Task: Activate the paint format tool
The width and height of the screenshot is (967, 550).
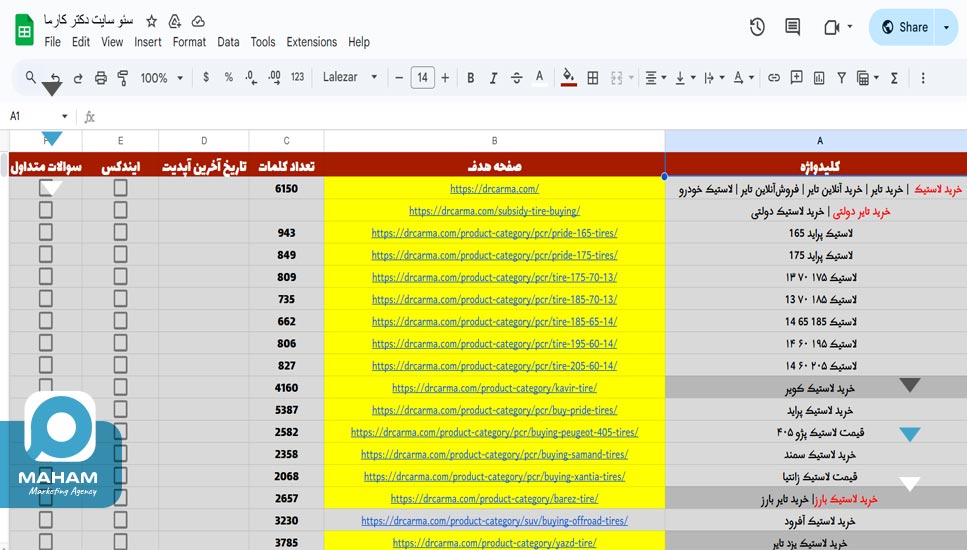Action: pos(123,78)
